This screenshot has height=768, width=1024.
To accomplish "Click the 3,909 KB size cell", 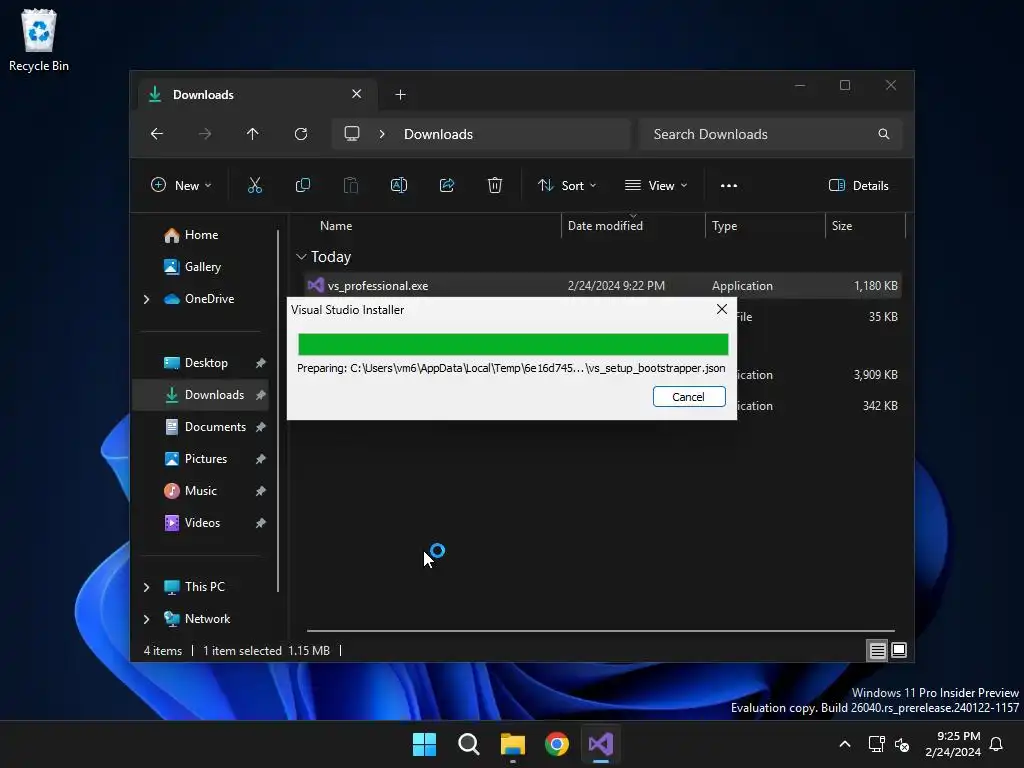I will [876, 375].
